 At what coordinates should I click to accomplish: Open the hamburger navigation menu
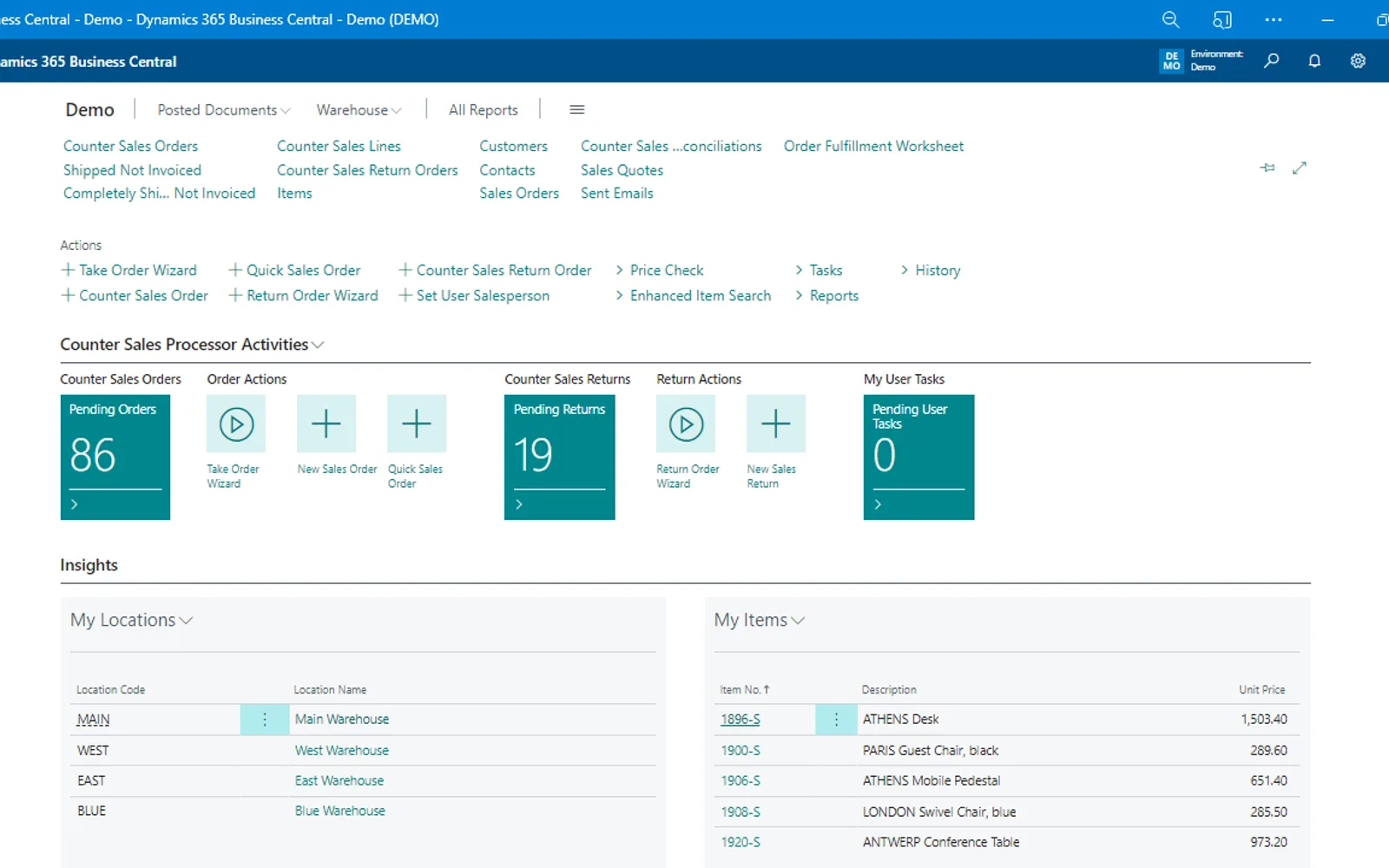point(576,109)
